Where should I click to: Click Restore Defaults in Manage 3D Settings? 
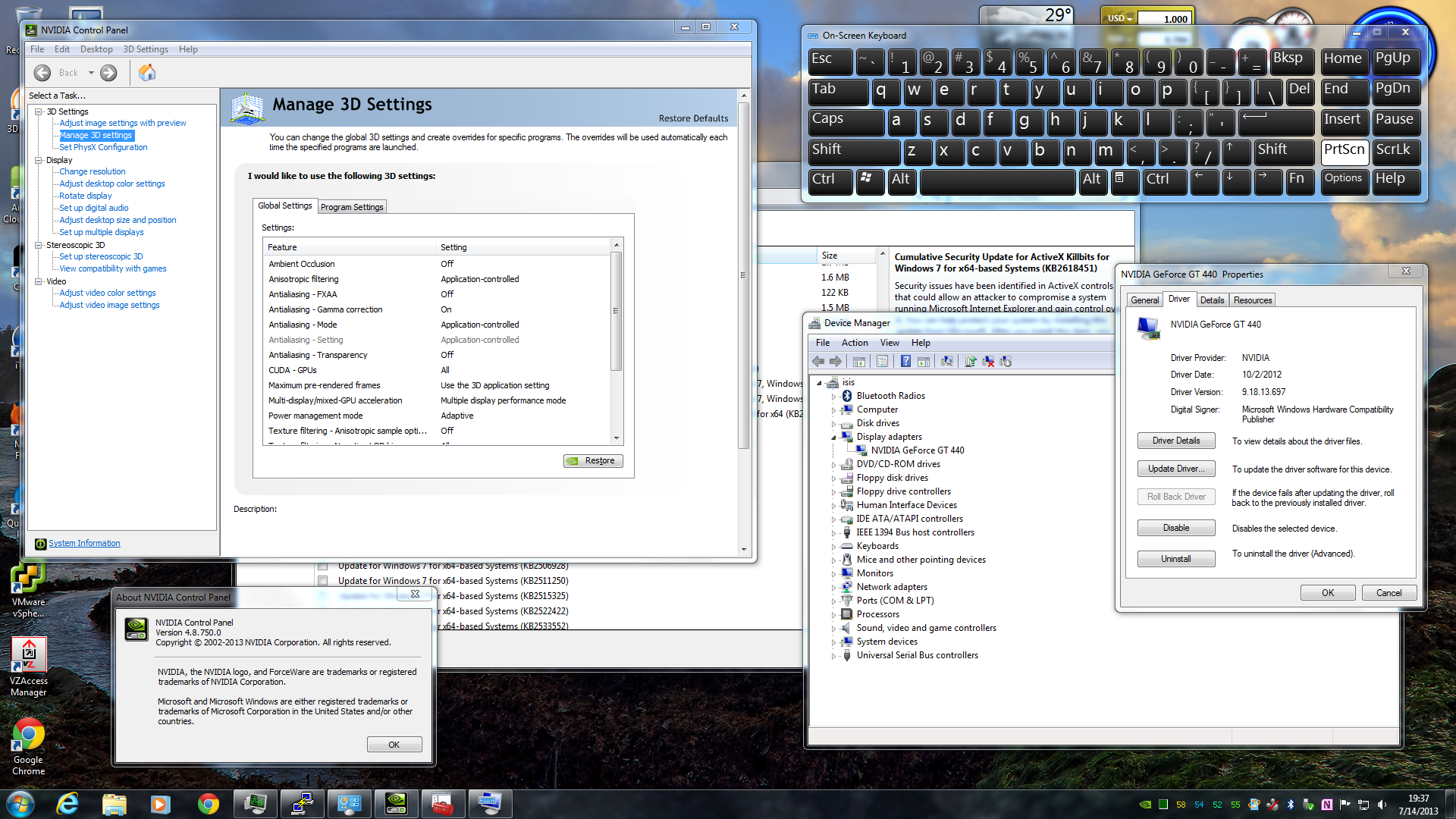[693, 118]
